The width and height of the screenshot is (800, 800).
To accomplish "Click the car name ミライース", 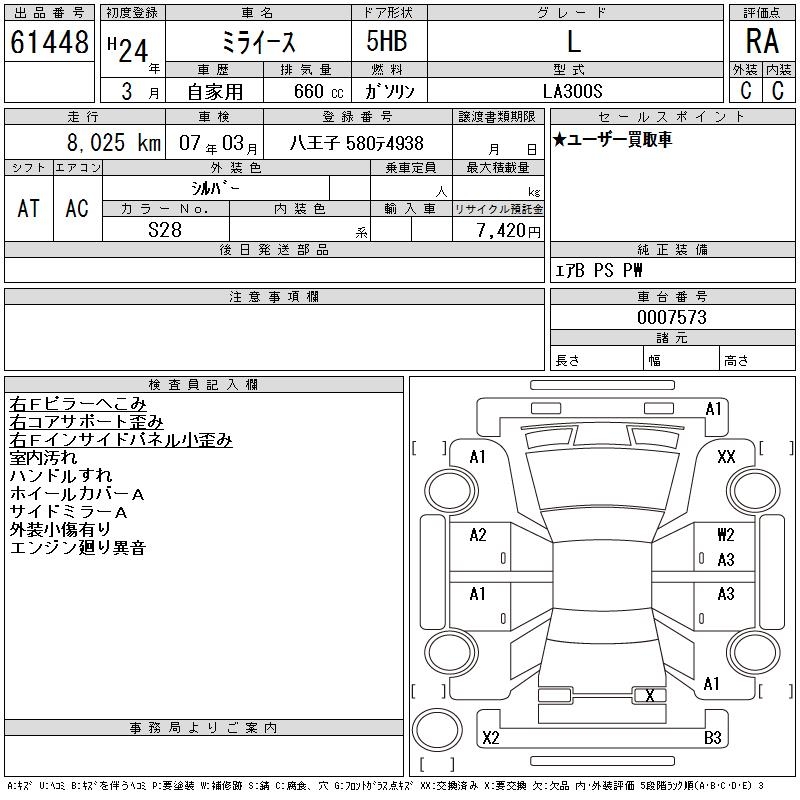I will [258, 42].
